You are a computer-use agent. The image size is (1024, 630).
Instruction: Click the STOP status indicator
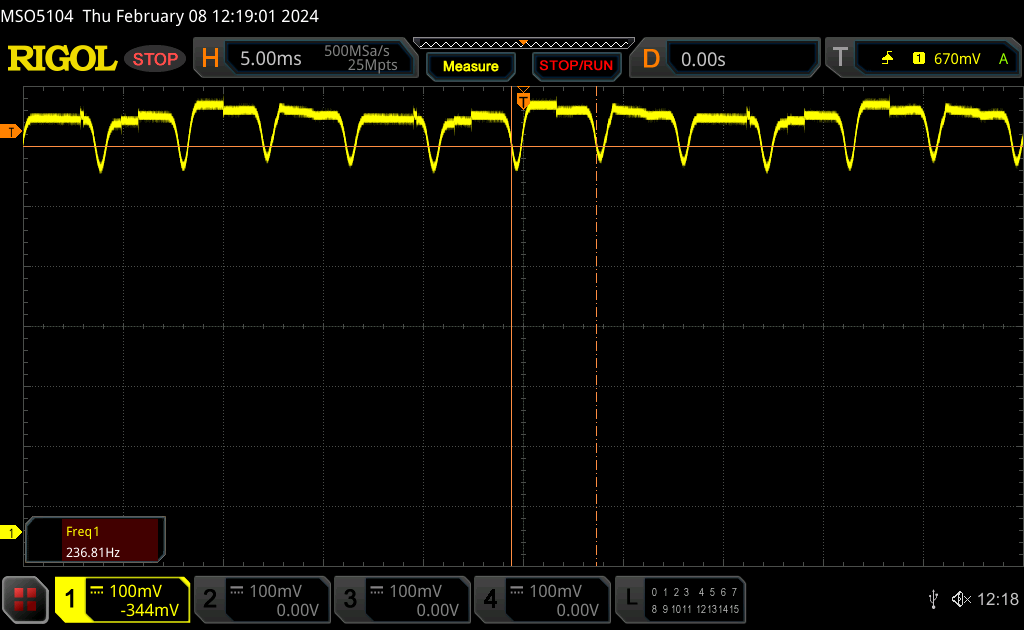pyautogui.click(x=155, y=59)
